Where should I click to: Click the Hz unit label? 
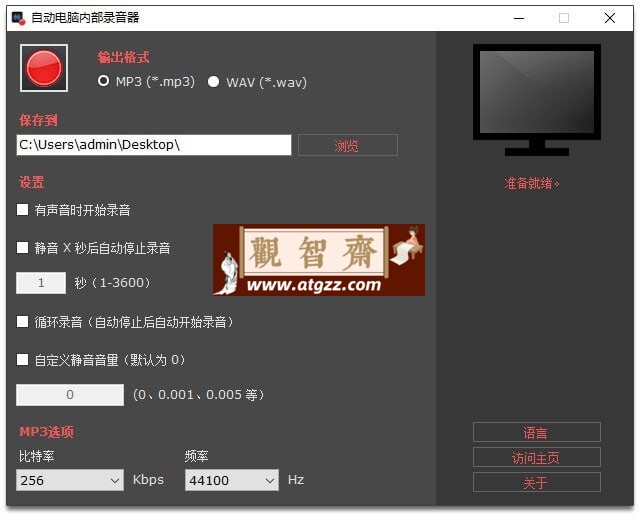point(296,480)
